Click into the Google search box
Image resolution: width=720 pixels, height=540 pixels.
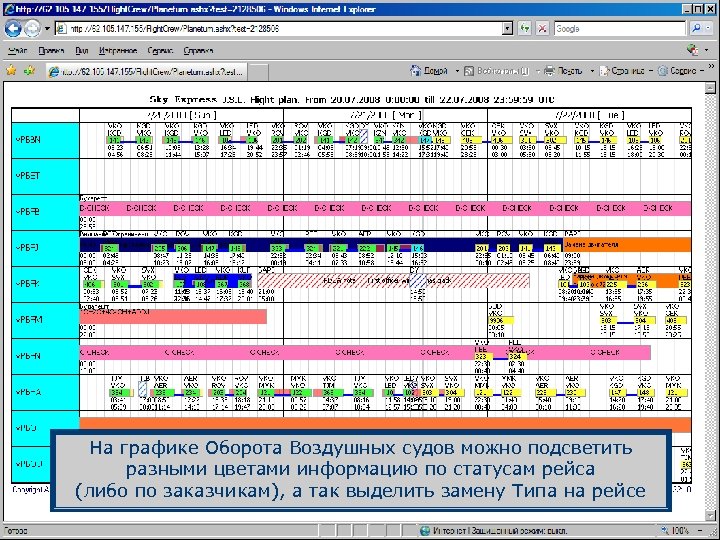(x=620, y=29)
